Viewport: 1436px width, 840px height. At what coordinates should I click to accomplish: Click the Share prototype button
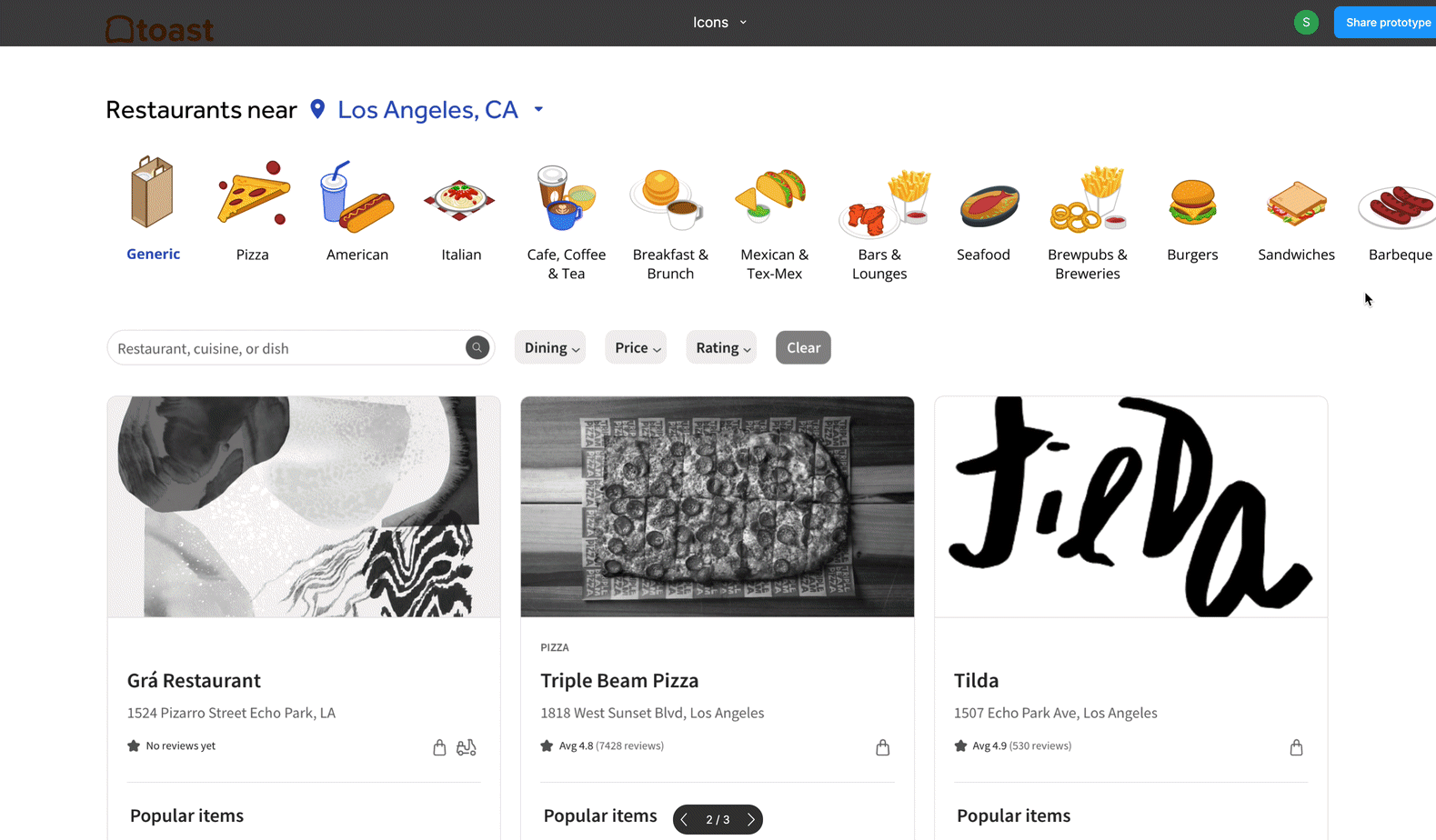coord(1387,23)
